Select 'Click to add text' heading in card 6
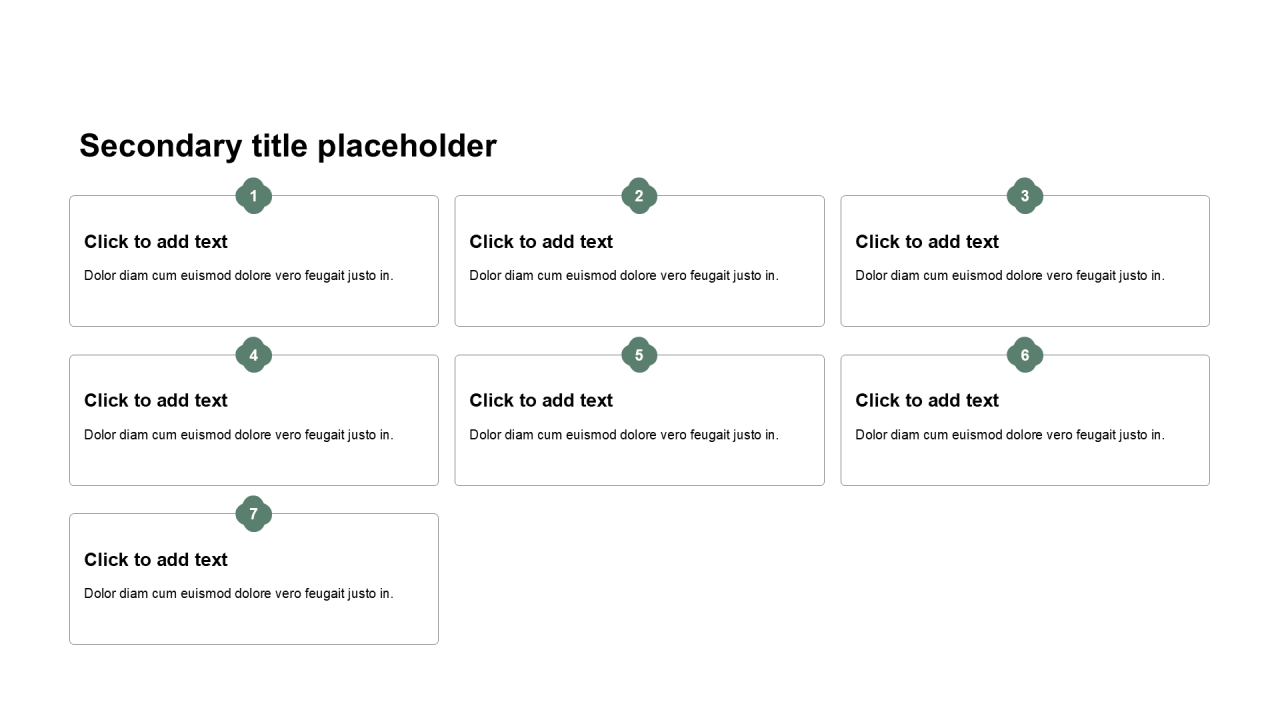 point(927,401)
